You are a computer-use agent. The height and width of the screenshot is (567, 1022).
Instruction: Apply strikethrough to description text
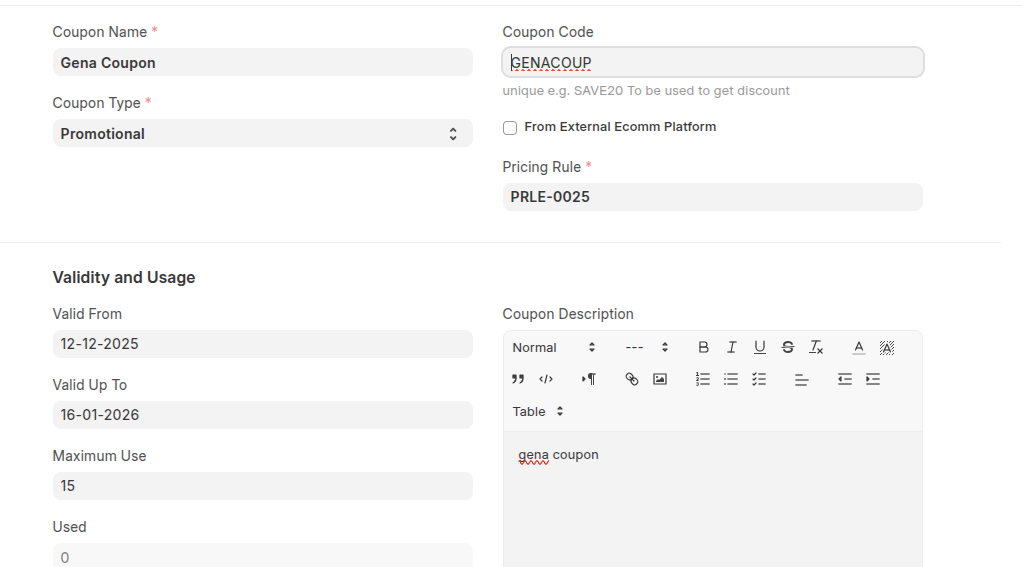[x=787, y=347]
